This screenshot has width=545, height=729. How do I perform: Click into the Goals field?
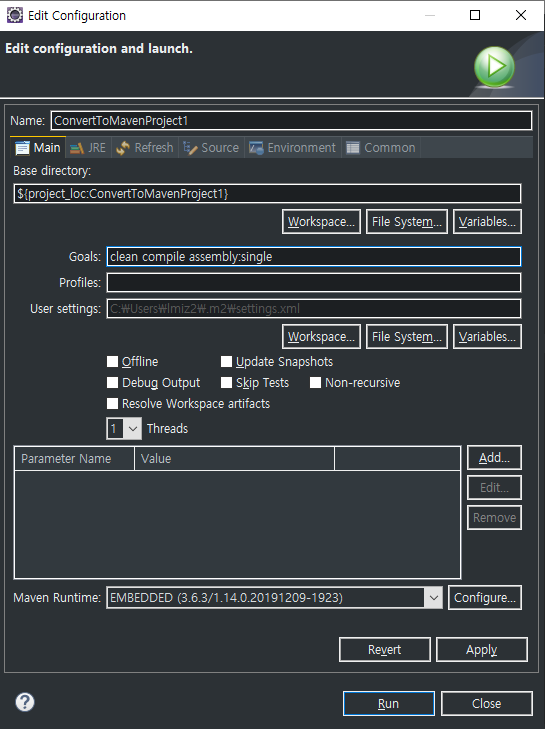click(314, 257)
